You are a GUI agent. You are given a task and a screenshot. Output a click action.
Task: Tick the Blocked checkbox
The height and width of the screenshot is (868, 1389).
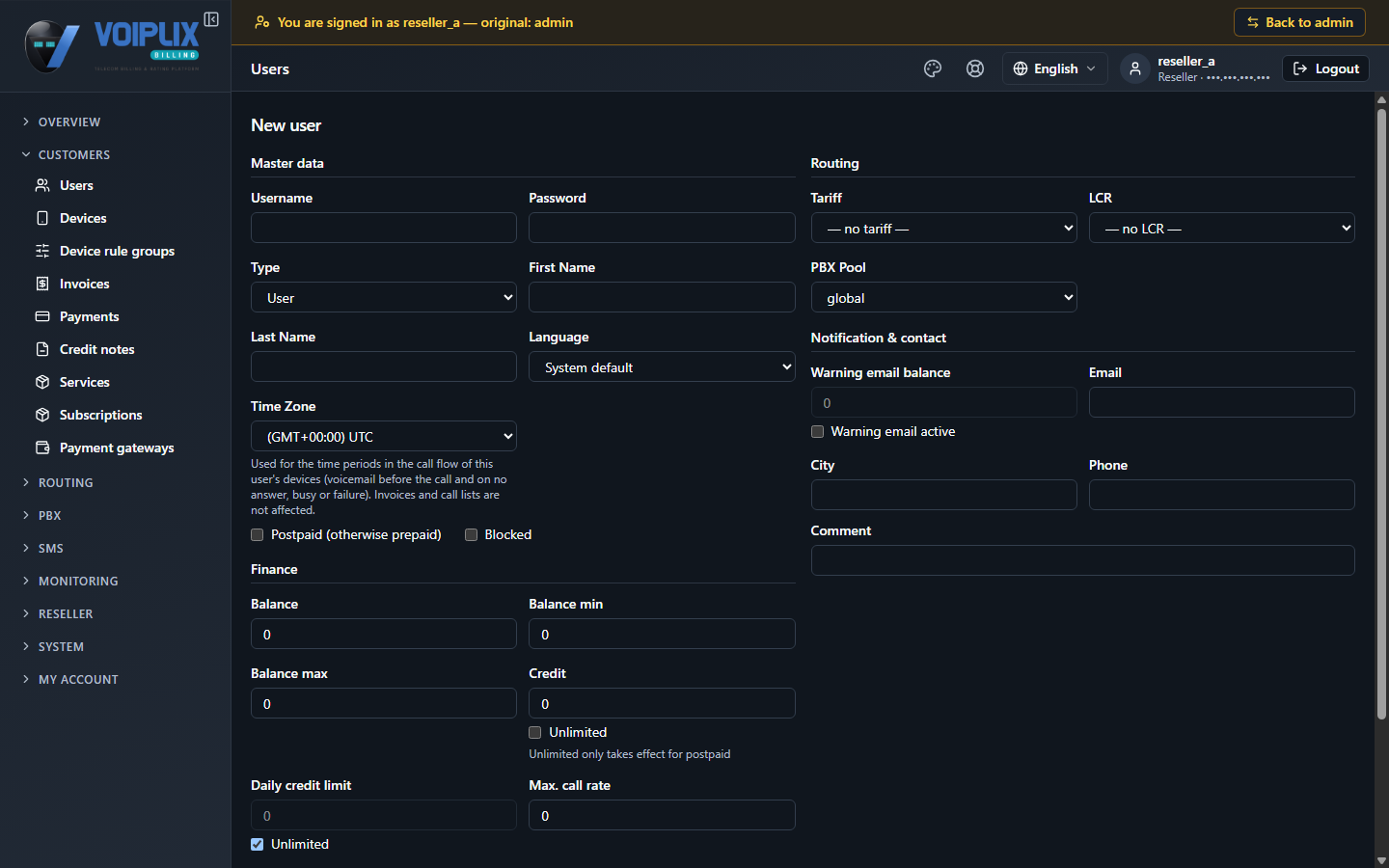tap(472, 534)
